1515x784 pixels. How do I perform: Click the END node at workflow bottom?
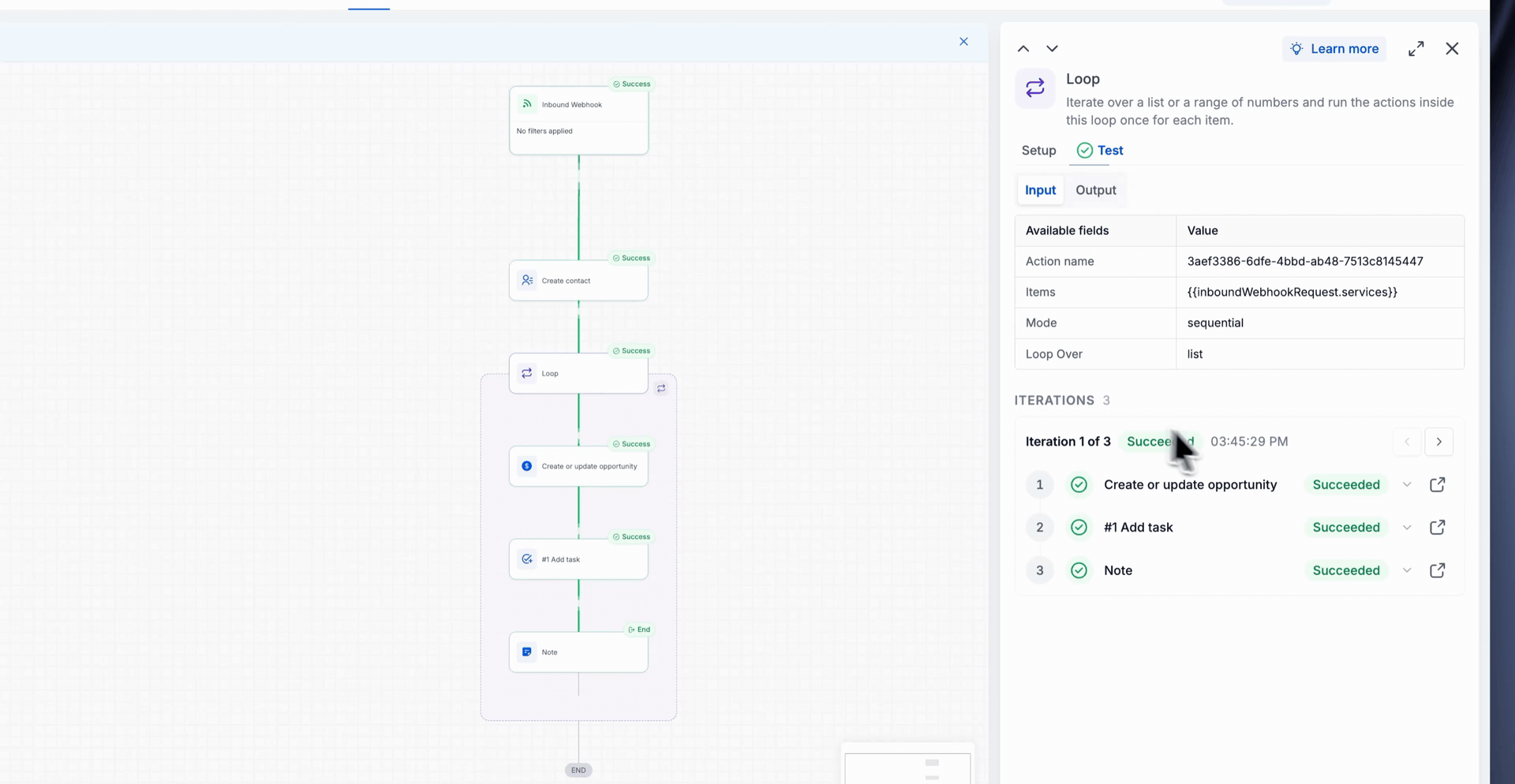tap(578, 770)
